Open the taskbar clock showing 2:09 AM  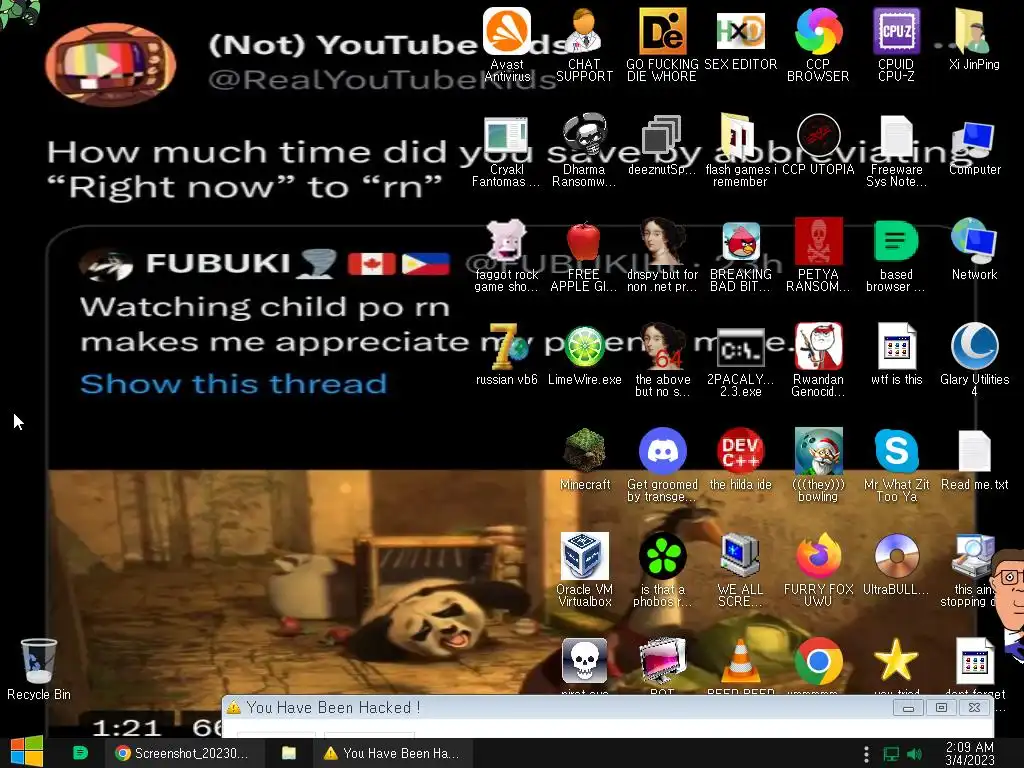970,753
